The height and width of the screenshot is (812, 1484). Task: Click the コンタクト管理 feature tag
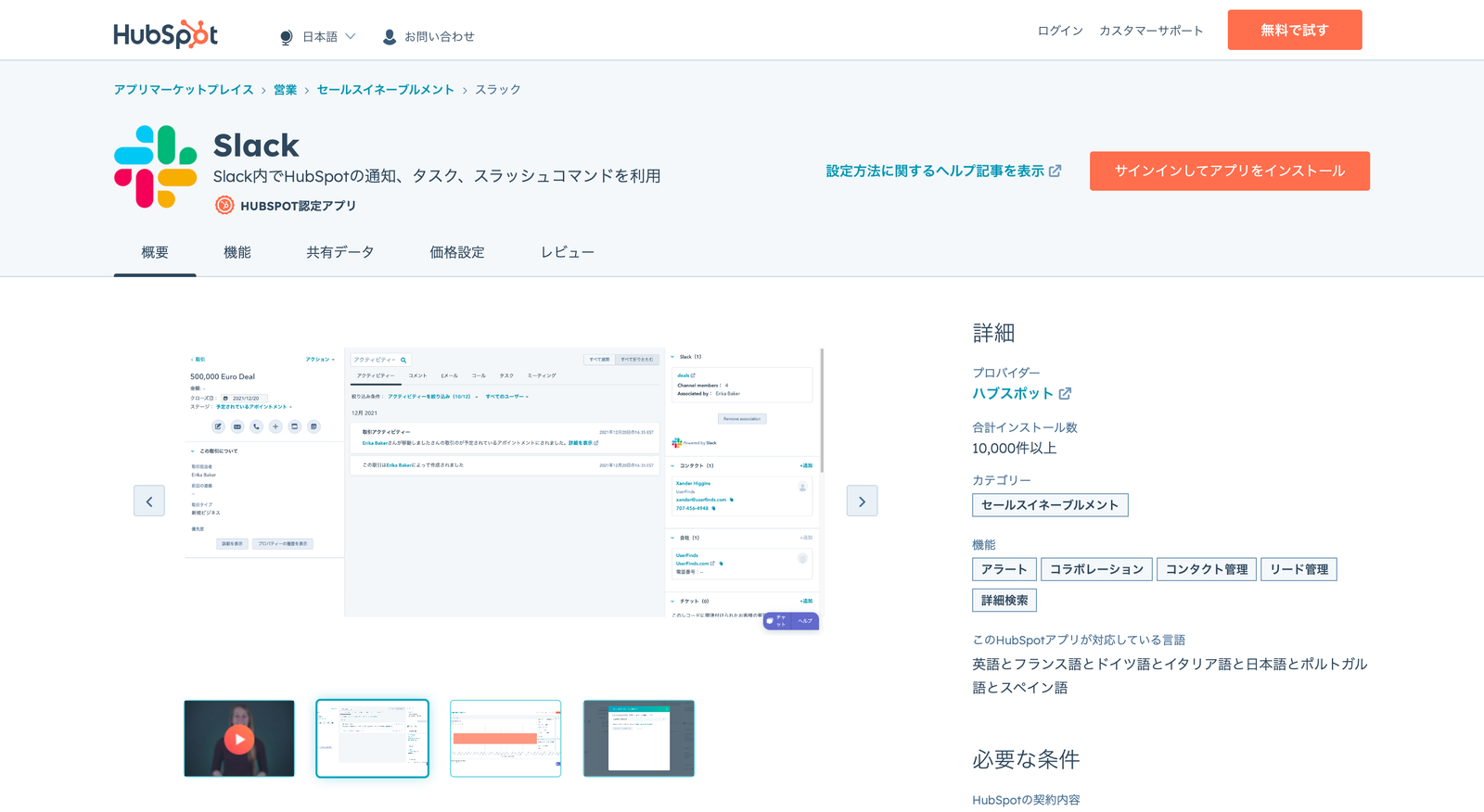(x=1207, y=569)
